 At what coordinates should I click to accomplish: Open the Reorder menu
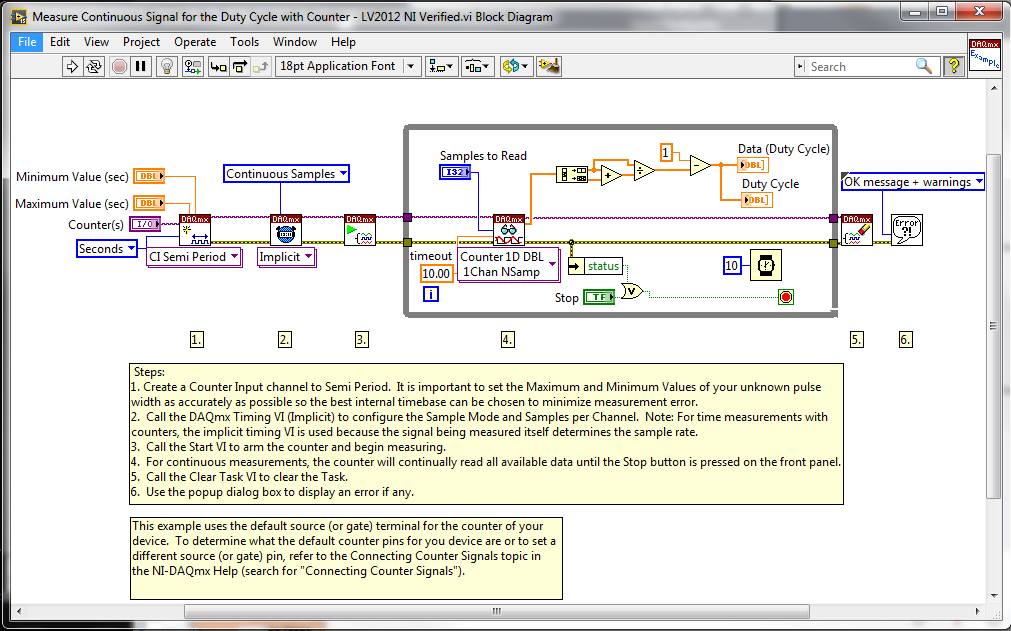click(x=515, y=66)
